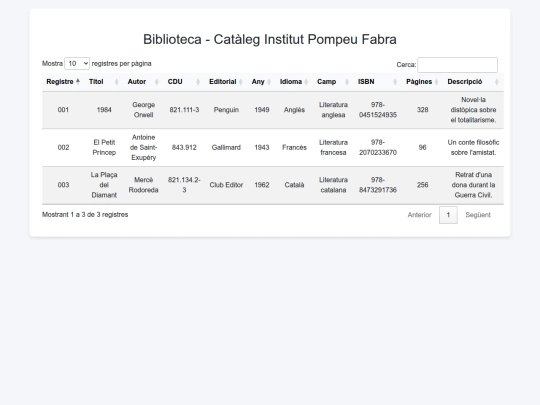Image resolution: width=540 pixels, height=405 pixels.
Task: Select the 003 registre cell
Action: point(63,185)
